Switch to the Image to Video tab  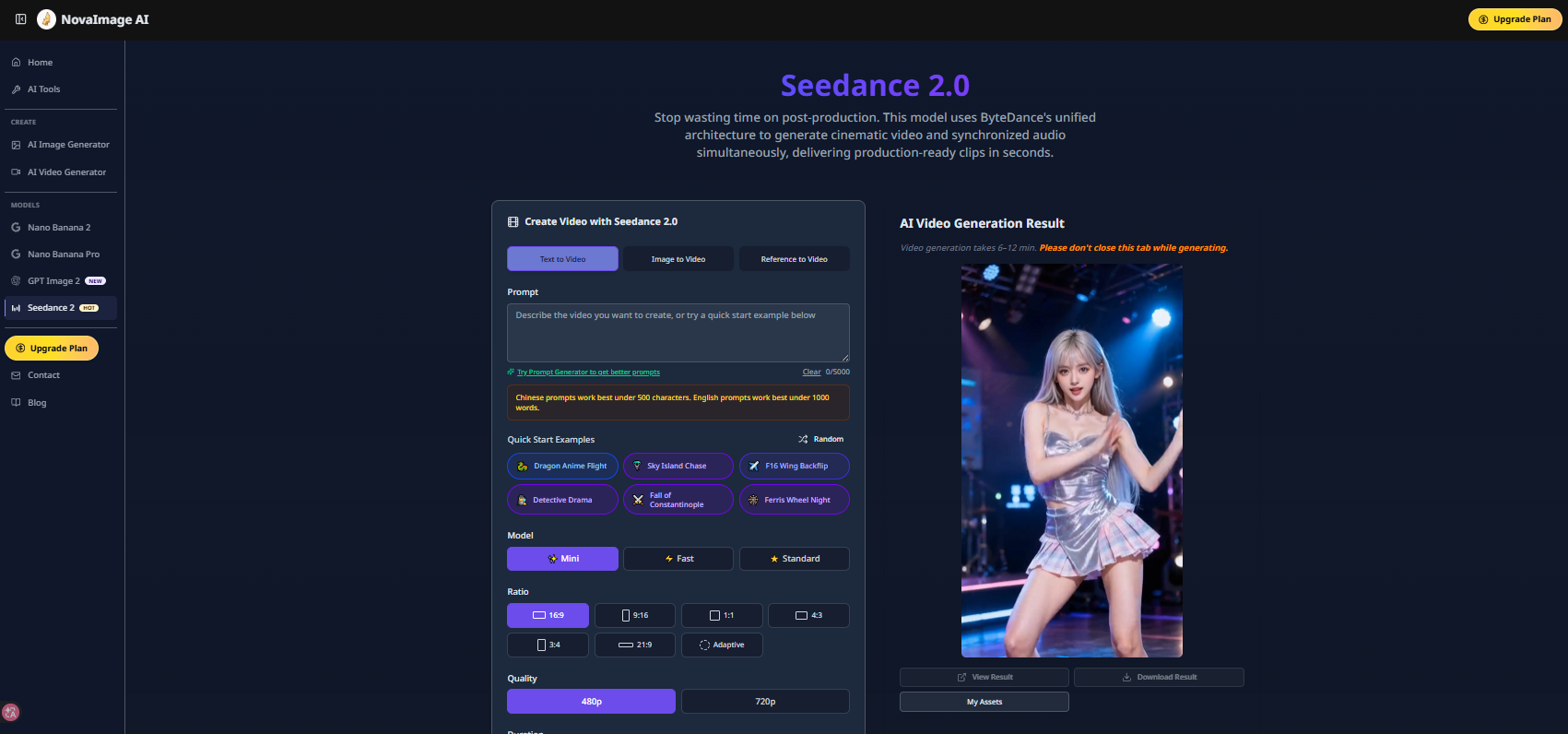(678, 259)
